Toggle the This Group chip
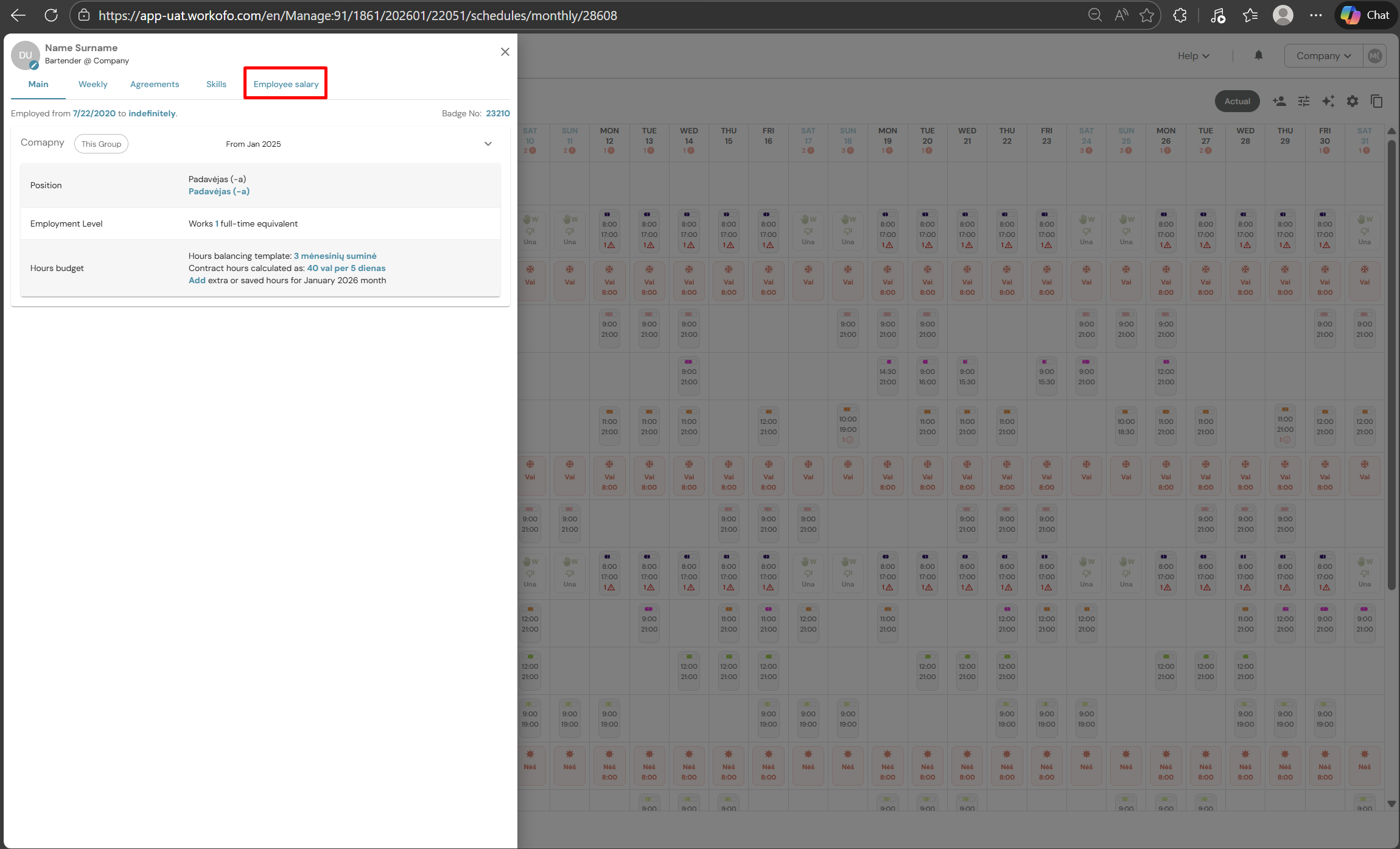The image size is (1400, 849). coord(101,144)
